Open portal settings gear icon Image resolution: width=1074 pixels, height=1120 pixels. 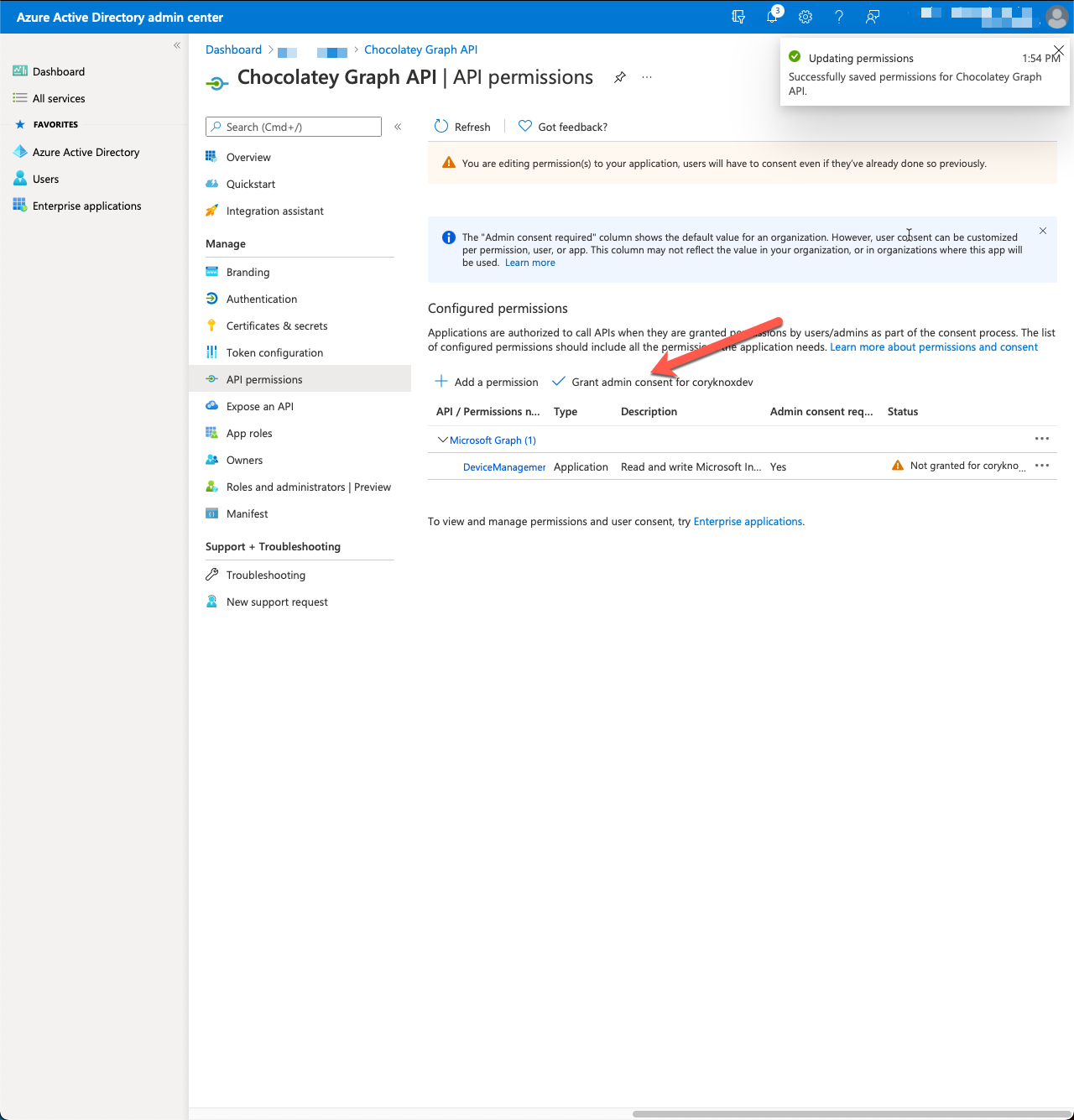click(x=805, y=17)
